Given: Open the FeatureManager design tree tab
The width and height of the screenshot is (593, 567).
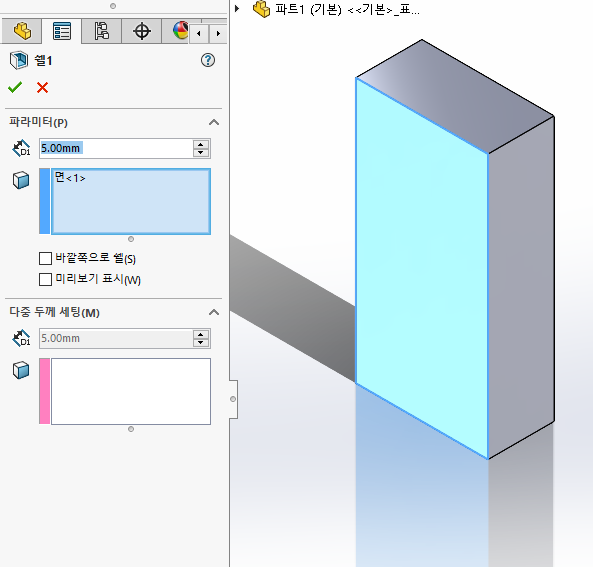Looking at the screenshot, I should [x=22, y=31].
